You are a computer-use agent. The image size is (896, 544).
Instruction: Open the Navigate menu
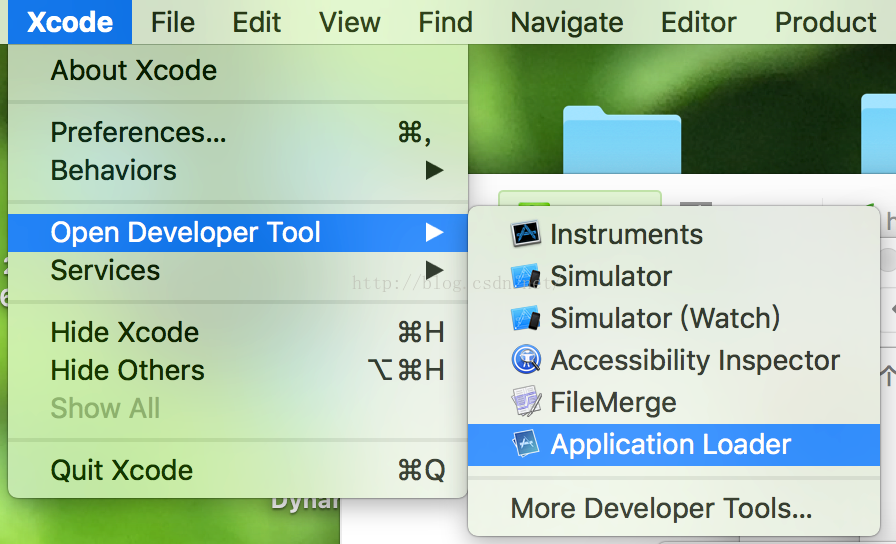tap(566, 22)
